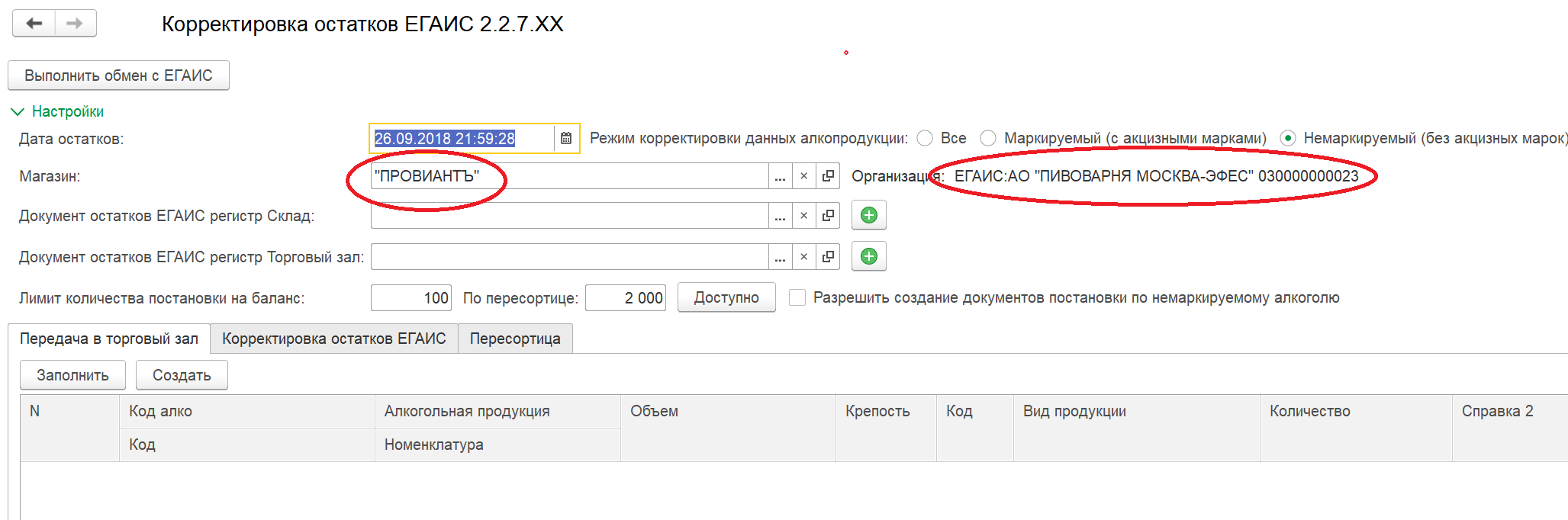Open the Магазин item with open-form icon
Image resolution: width=1568 pixels, height=520 pixels.
[x=828, y=176]
